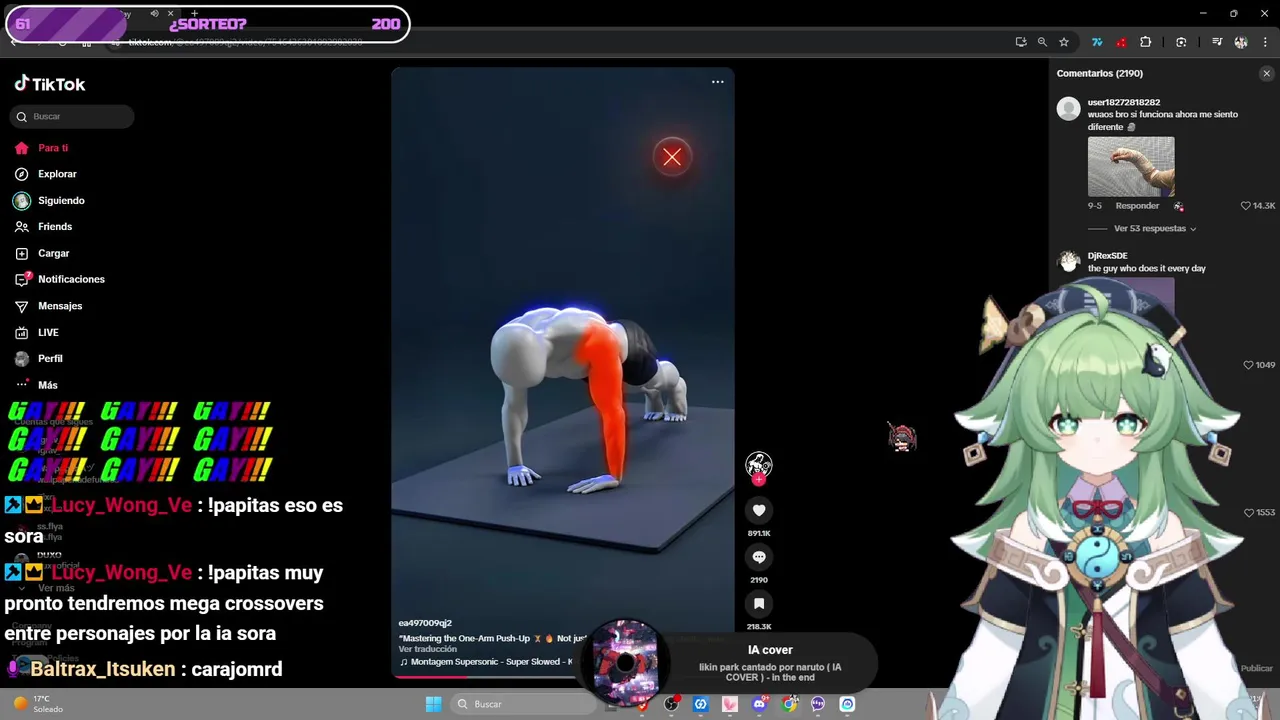Open the pink app icon in taskbar

click(730, 704)
